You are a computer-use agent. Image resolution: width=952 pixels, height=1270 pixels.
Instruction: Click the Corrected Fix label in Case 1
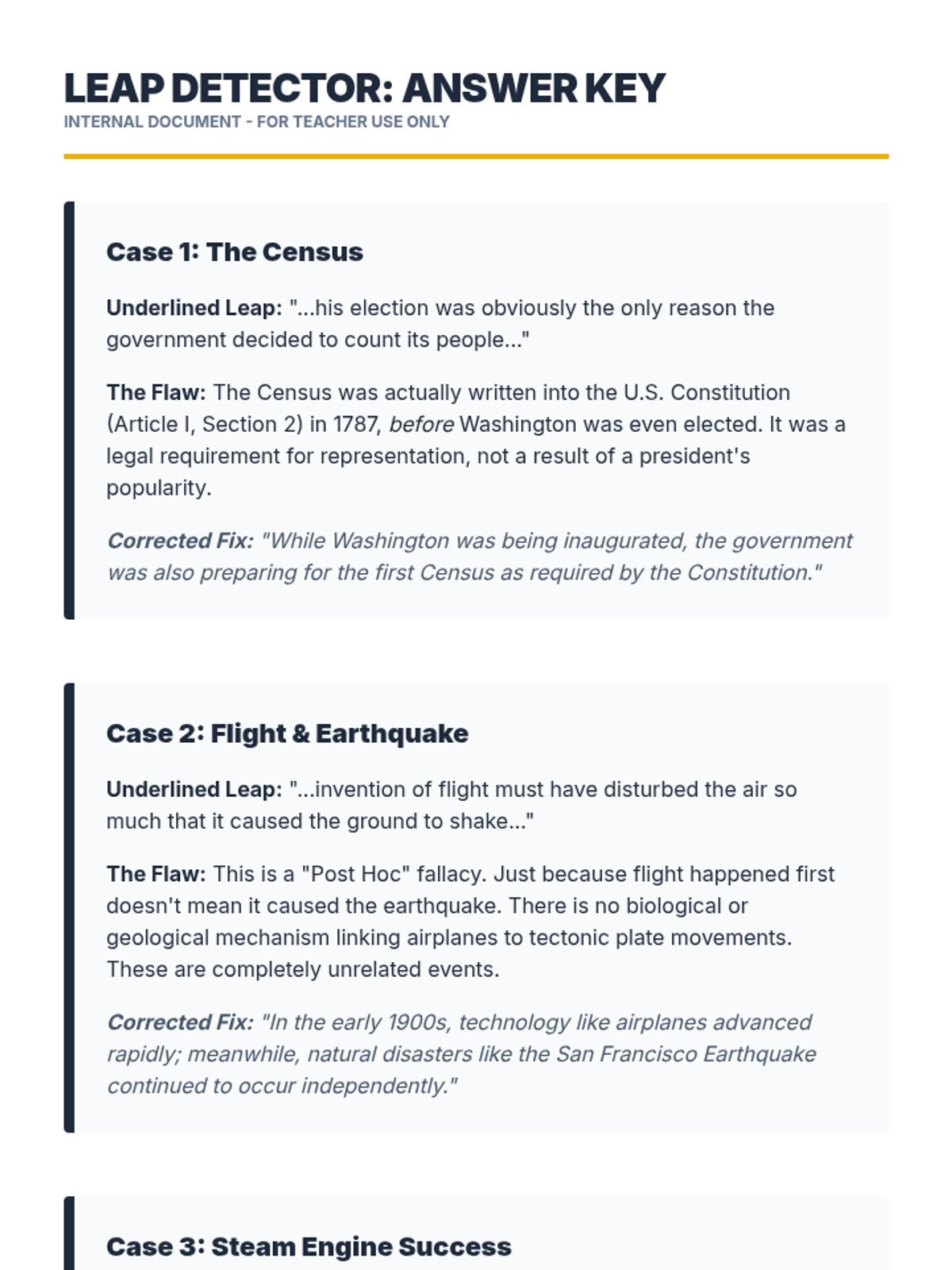point(180,541)
